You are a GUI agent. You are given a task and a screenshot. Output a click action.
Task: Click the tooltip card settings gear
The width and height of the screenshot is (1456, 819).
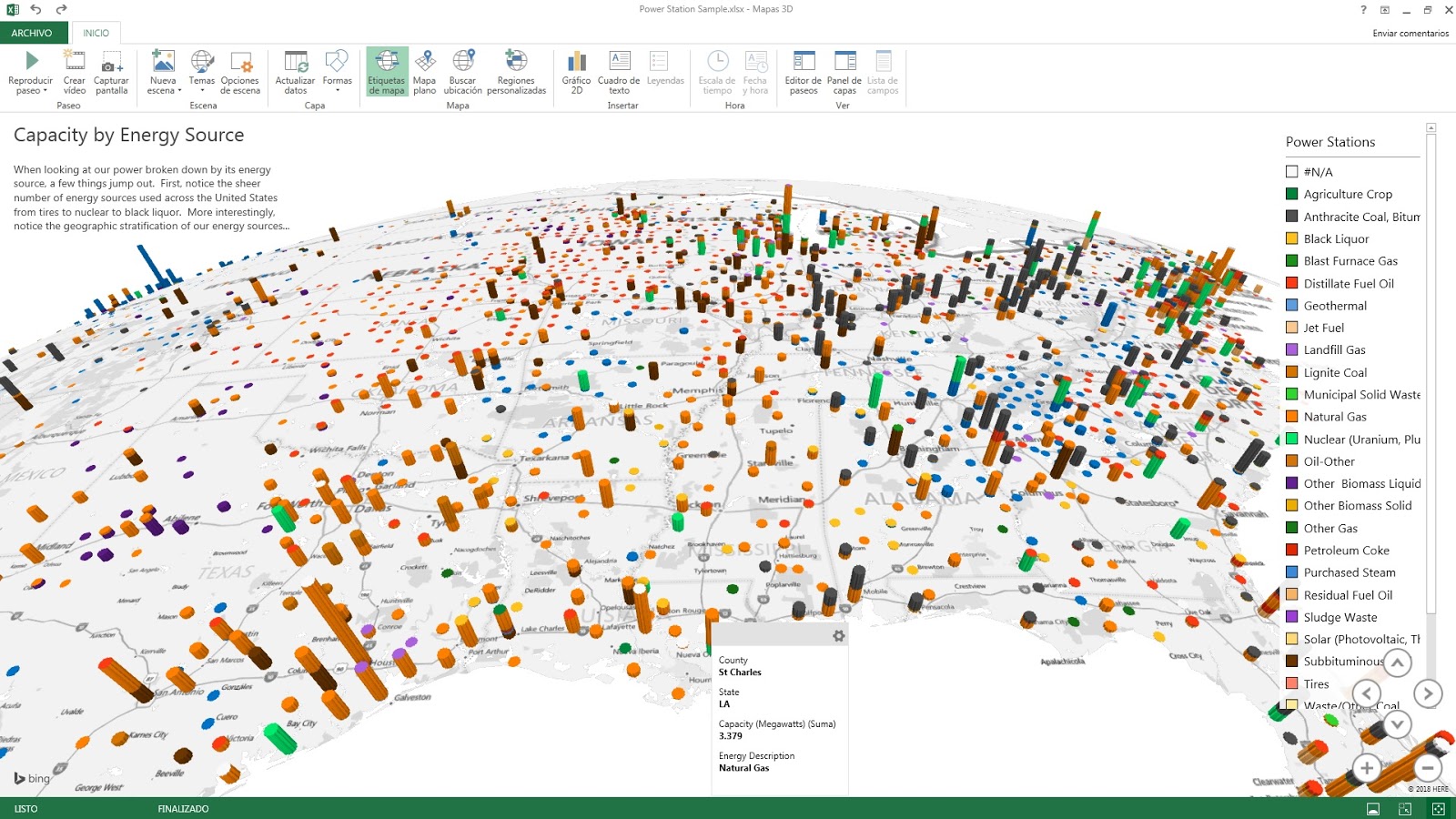click(838, 636)
